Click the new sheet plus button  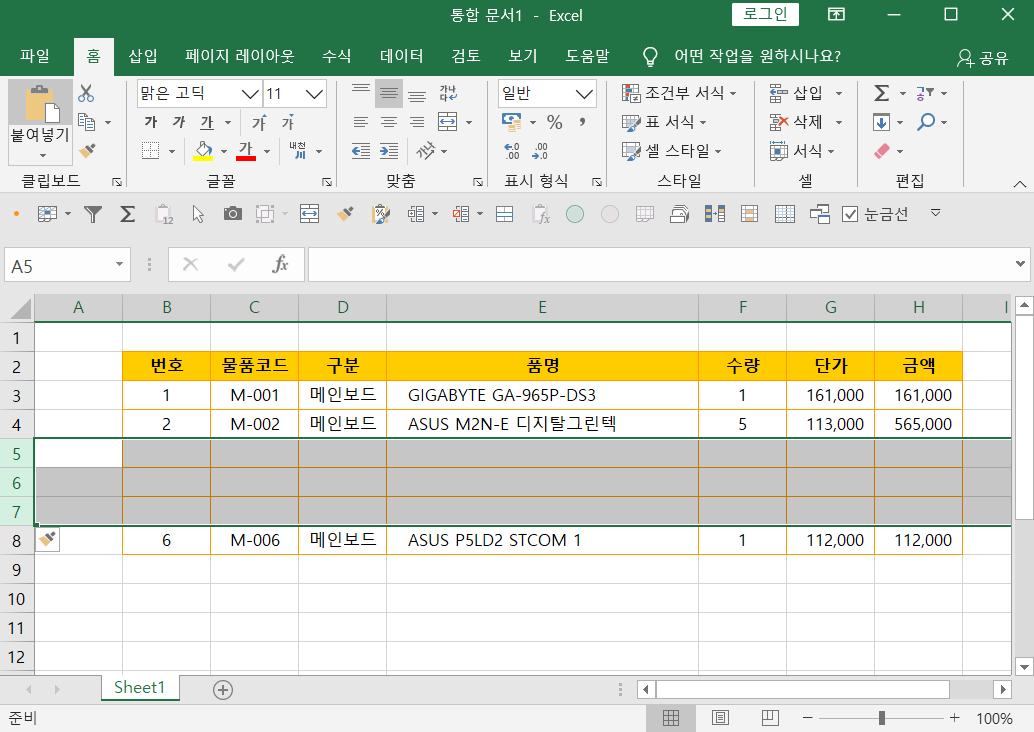coord(223,690)
